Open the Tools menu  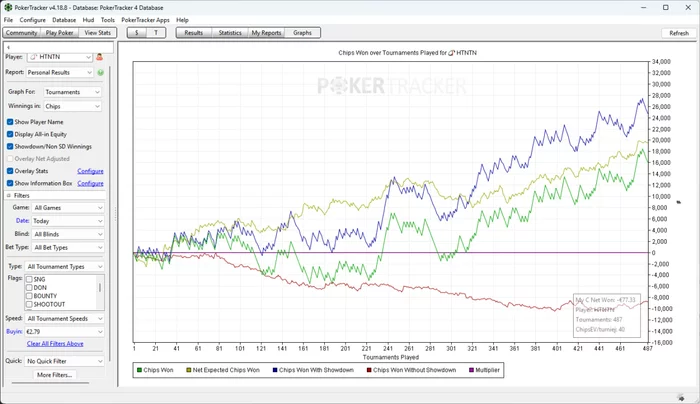click(108, 20)
